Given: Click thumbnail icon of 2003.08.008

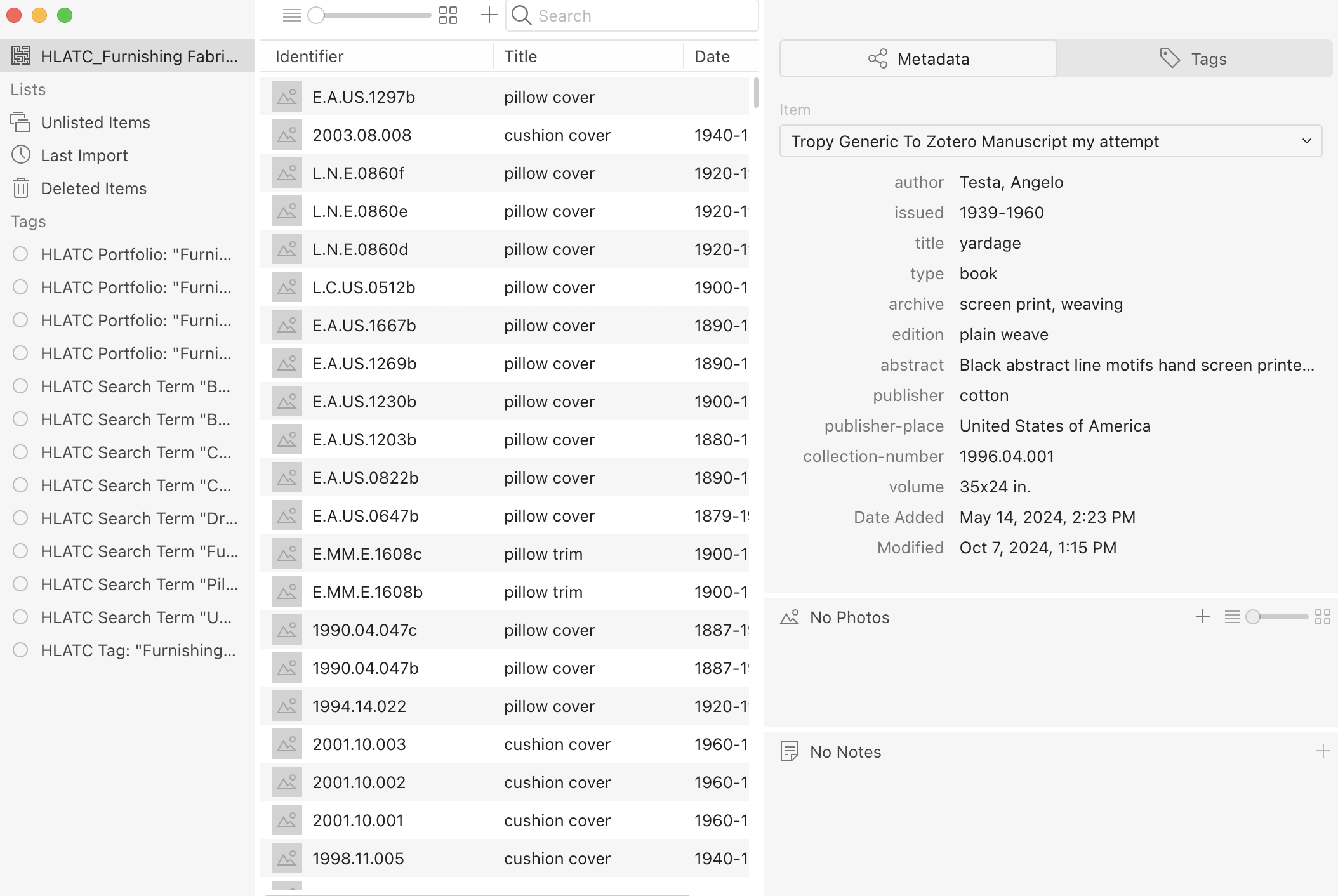Looking at the screenshot, I should [287, 135].
